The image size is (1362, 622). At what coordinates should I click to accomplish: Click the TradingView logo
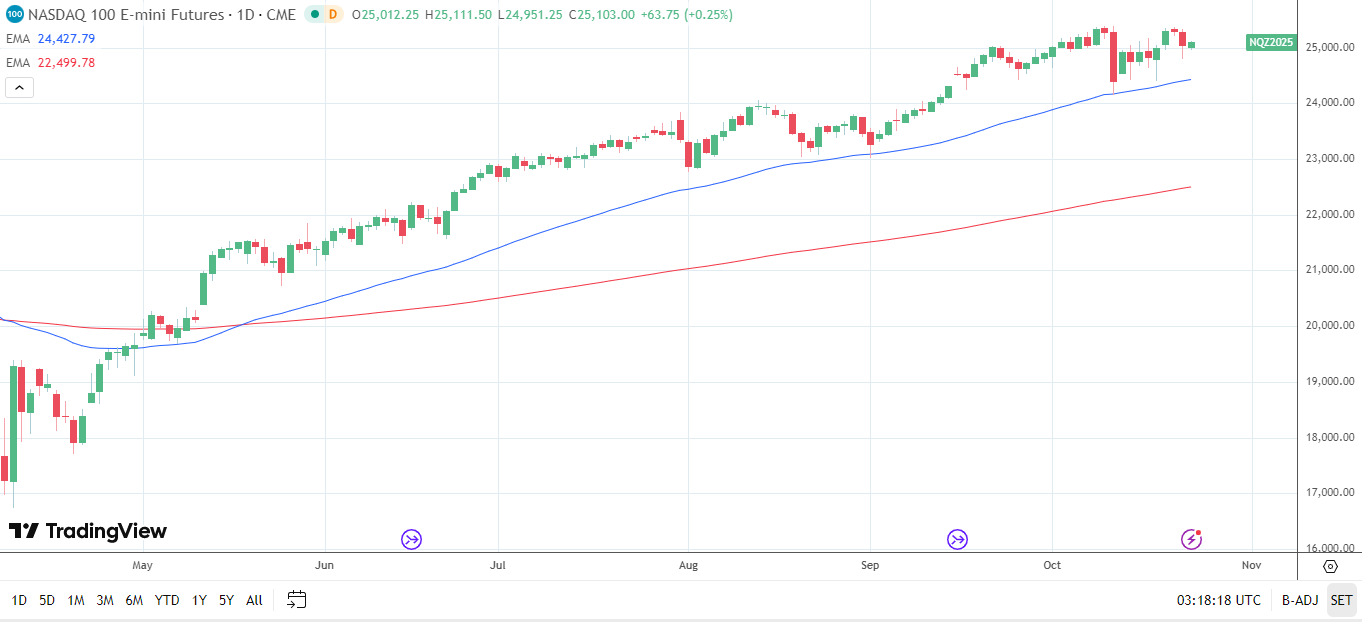click(88, 531)
